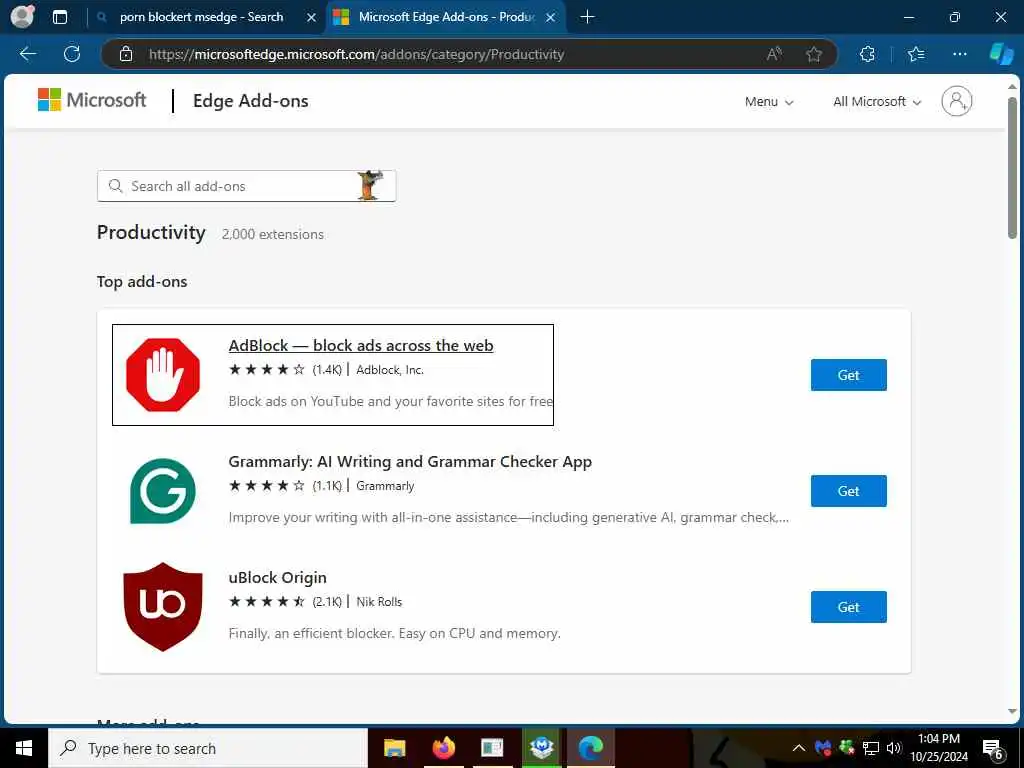Open Microsoft Edge taskbar icon
The image size is (1024, 768).
click(x=591, y=748)
